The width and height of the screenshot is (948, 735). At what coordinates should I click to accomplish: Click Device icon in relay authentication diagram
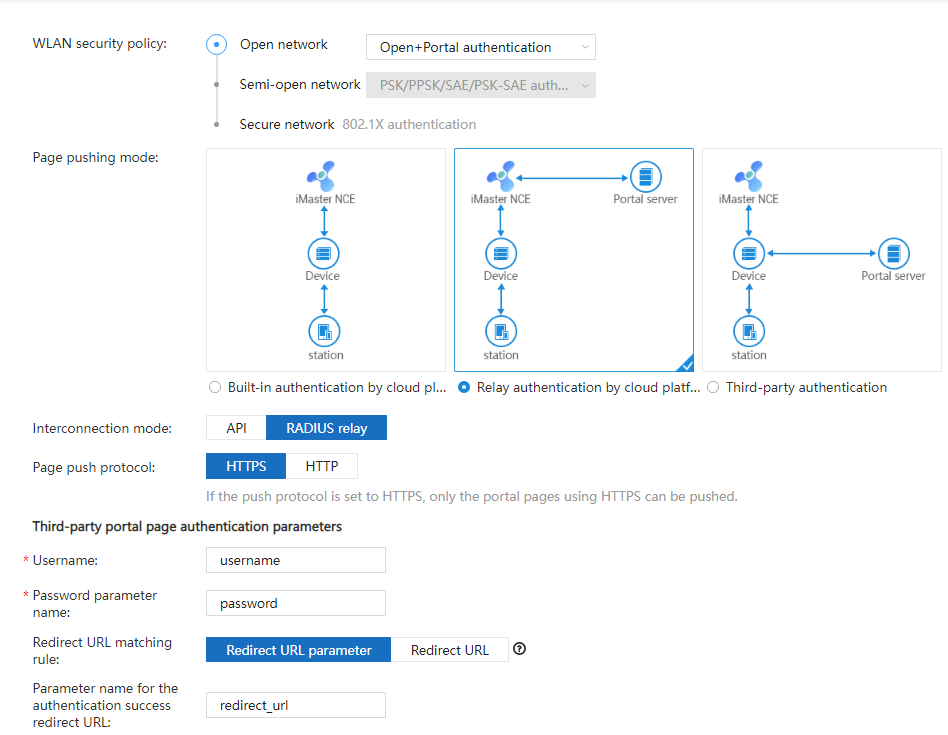(500, 253)
